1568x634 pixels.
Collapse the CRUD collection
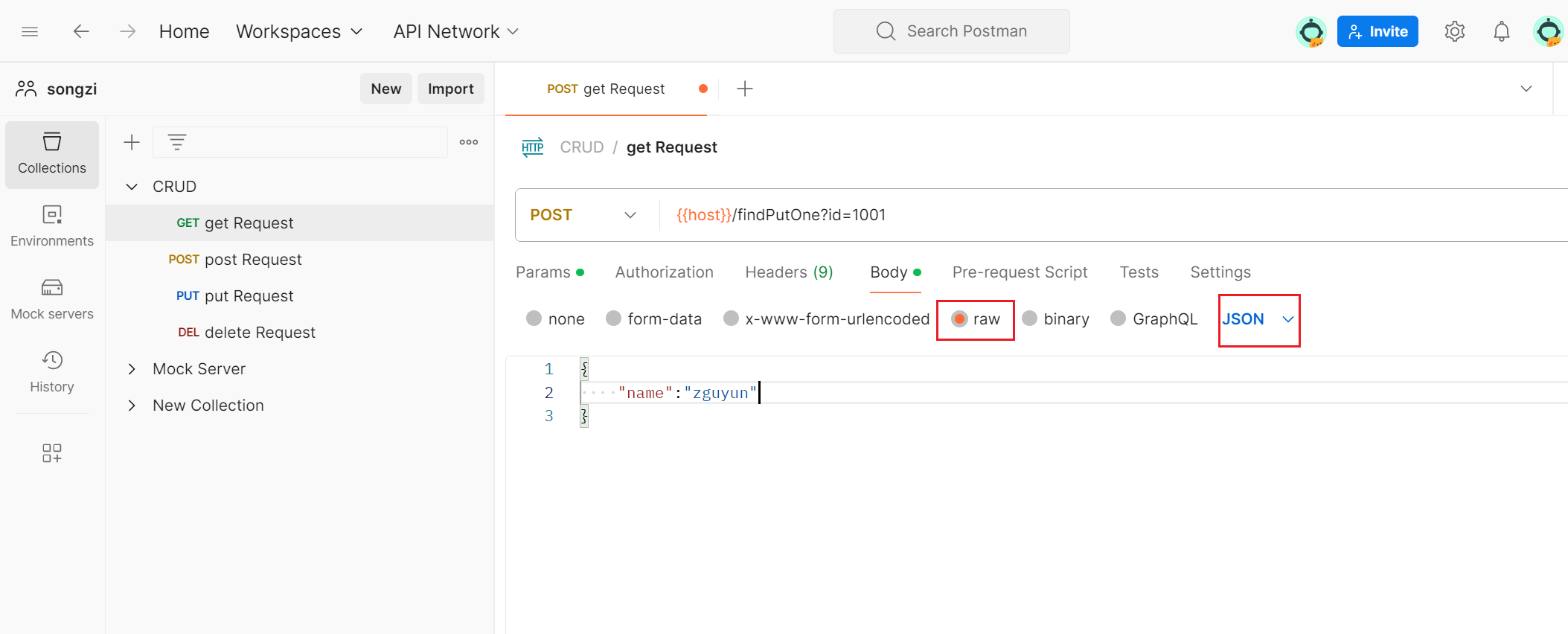coord(132,187)
